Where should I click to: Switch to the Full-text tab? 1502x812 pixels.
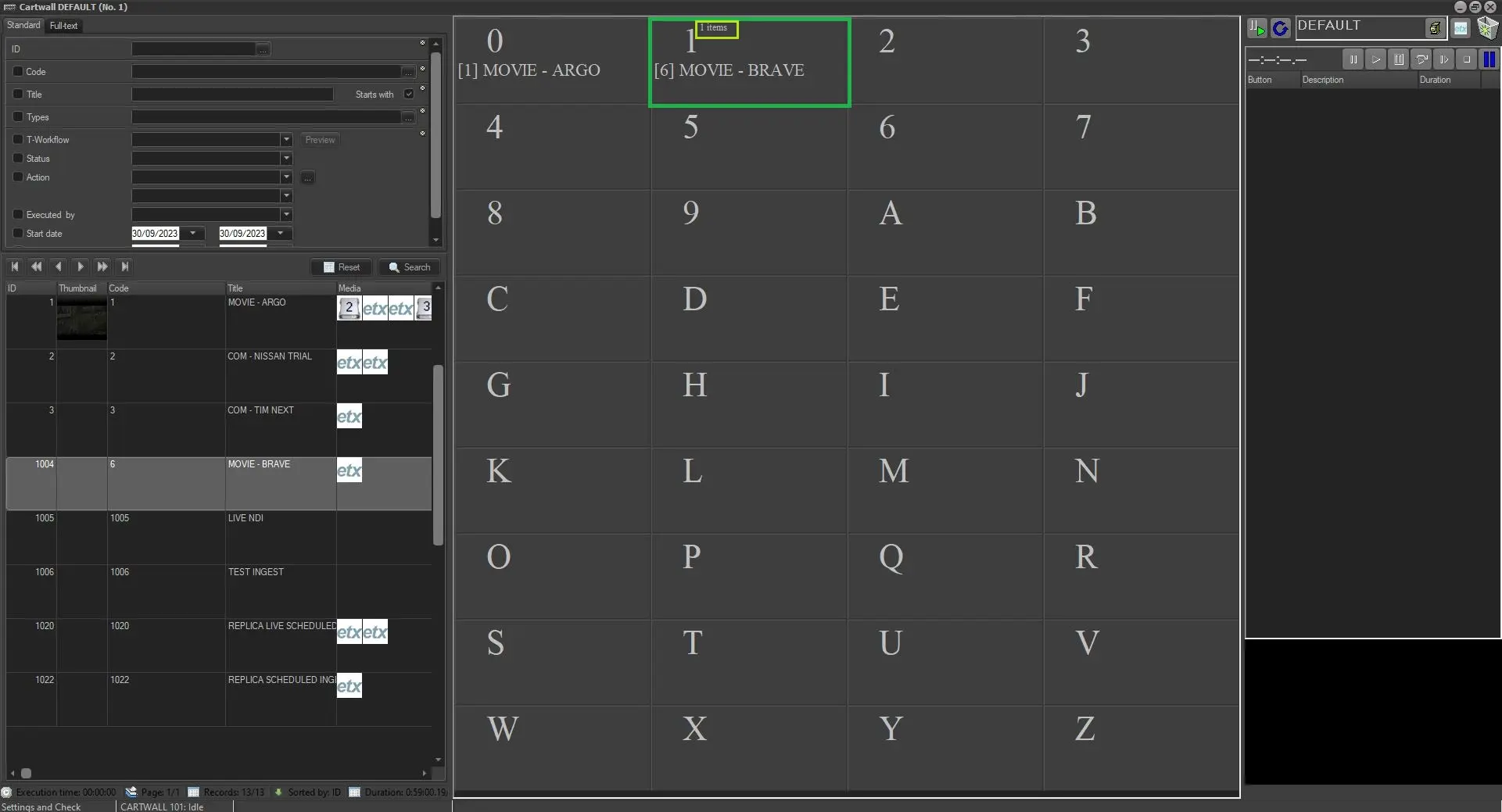[x=63, y=26]
